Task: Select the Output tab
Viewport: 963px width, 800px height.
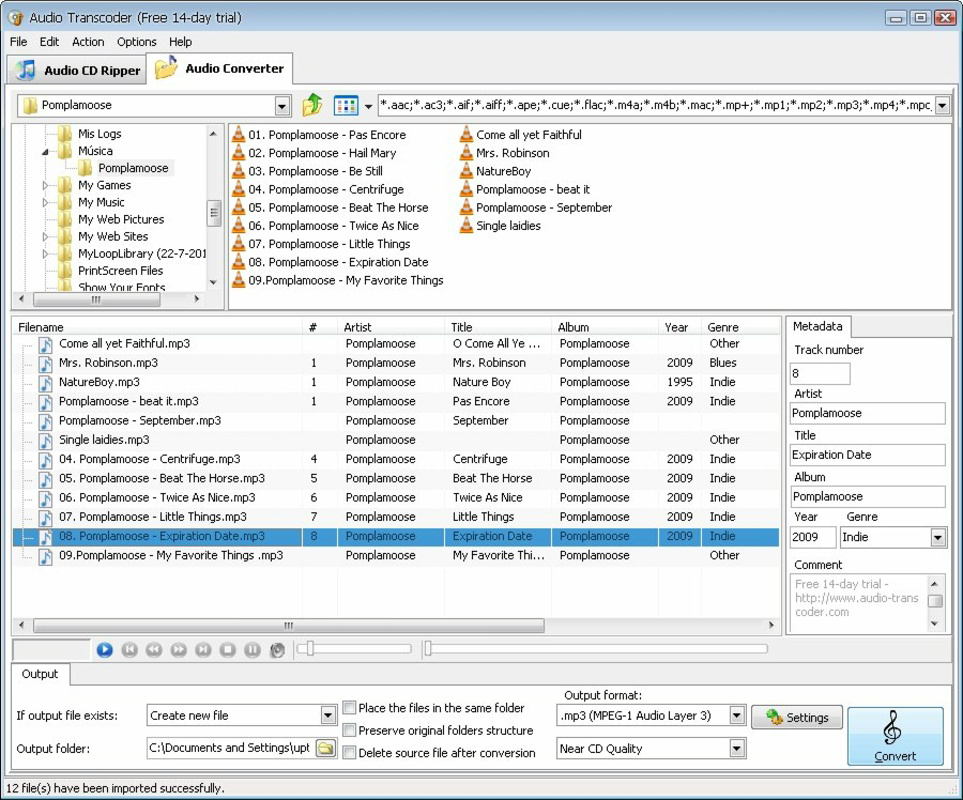Action: (40, 674)
